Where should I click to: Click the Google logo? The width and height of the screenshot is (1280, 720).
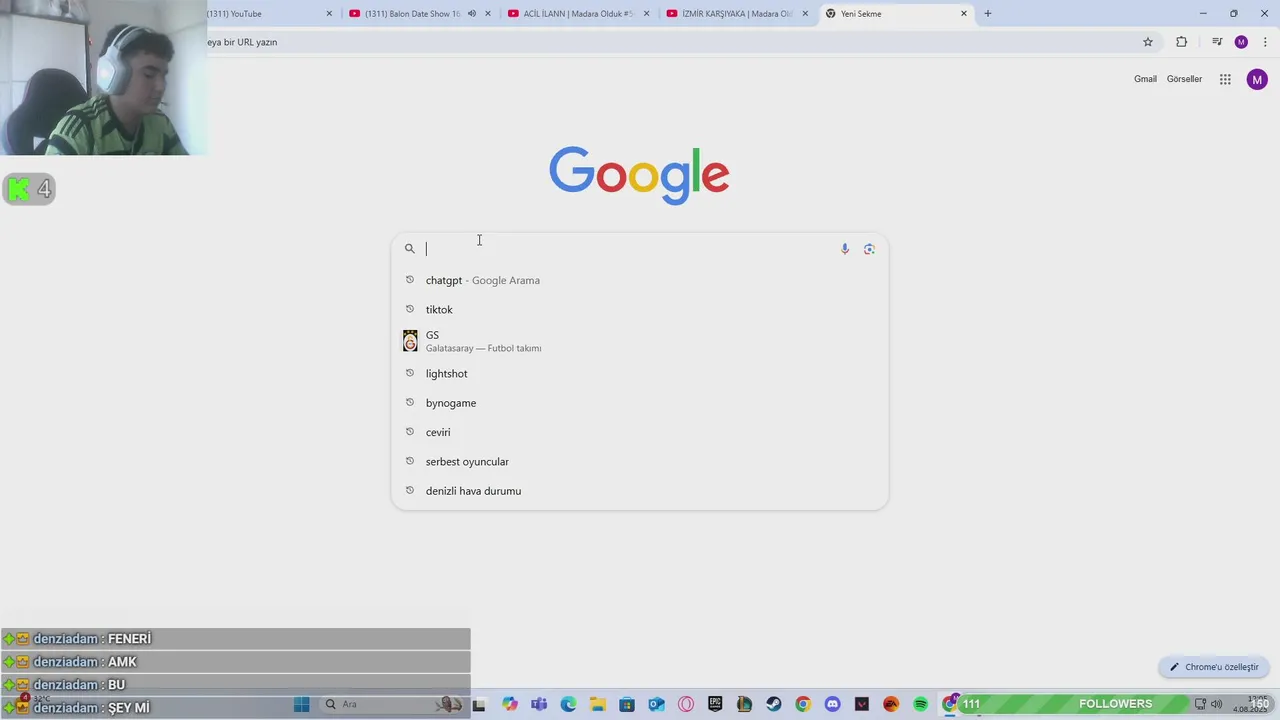pyautogui.click(x=639, y=175)
